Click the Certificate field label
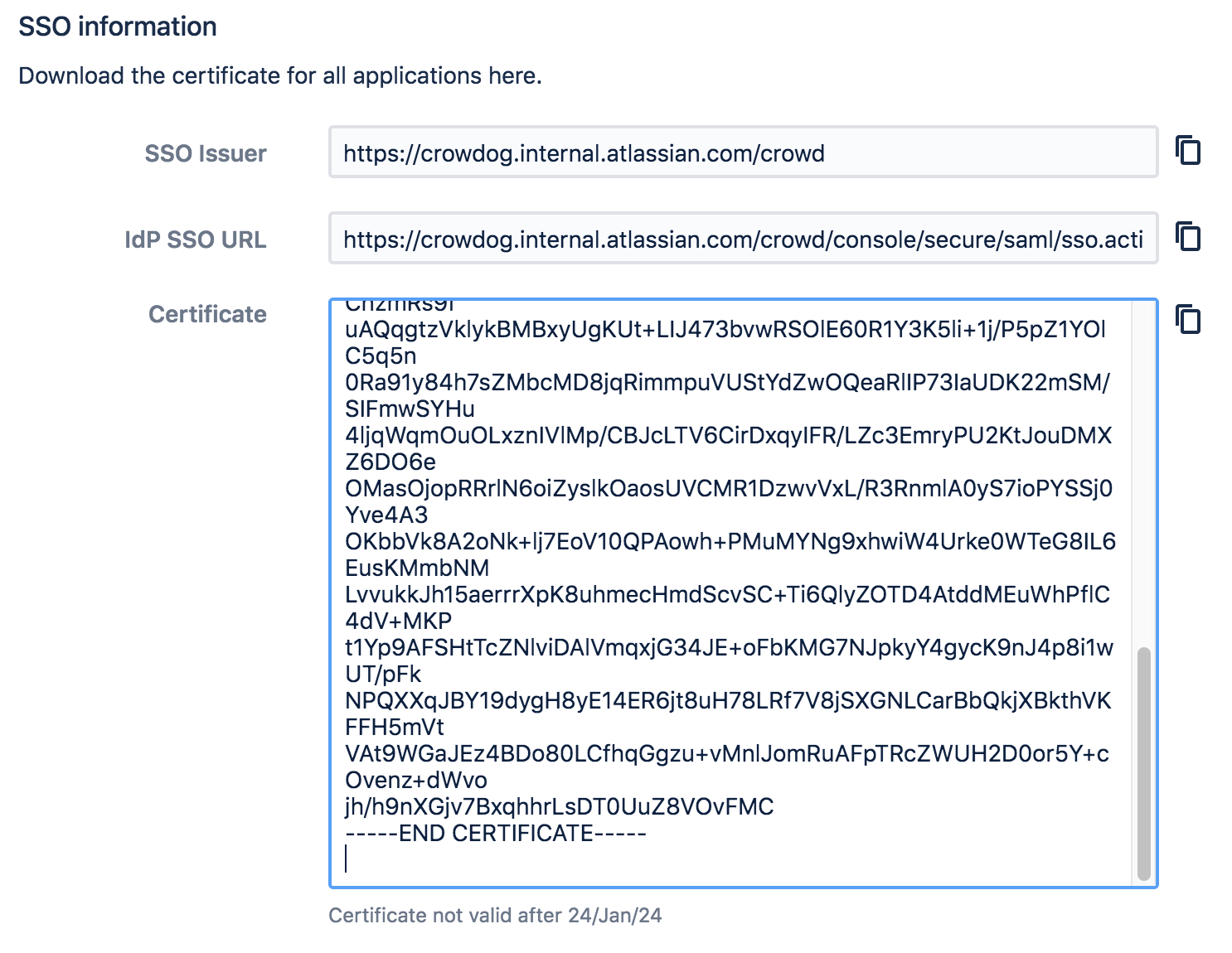The height and width of the screenshot is (953, 1232). (207, 315)
